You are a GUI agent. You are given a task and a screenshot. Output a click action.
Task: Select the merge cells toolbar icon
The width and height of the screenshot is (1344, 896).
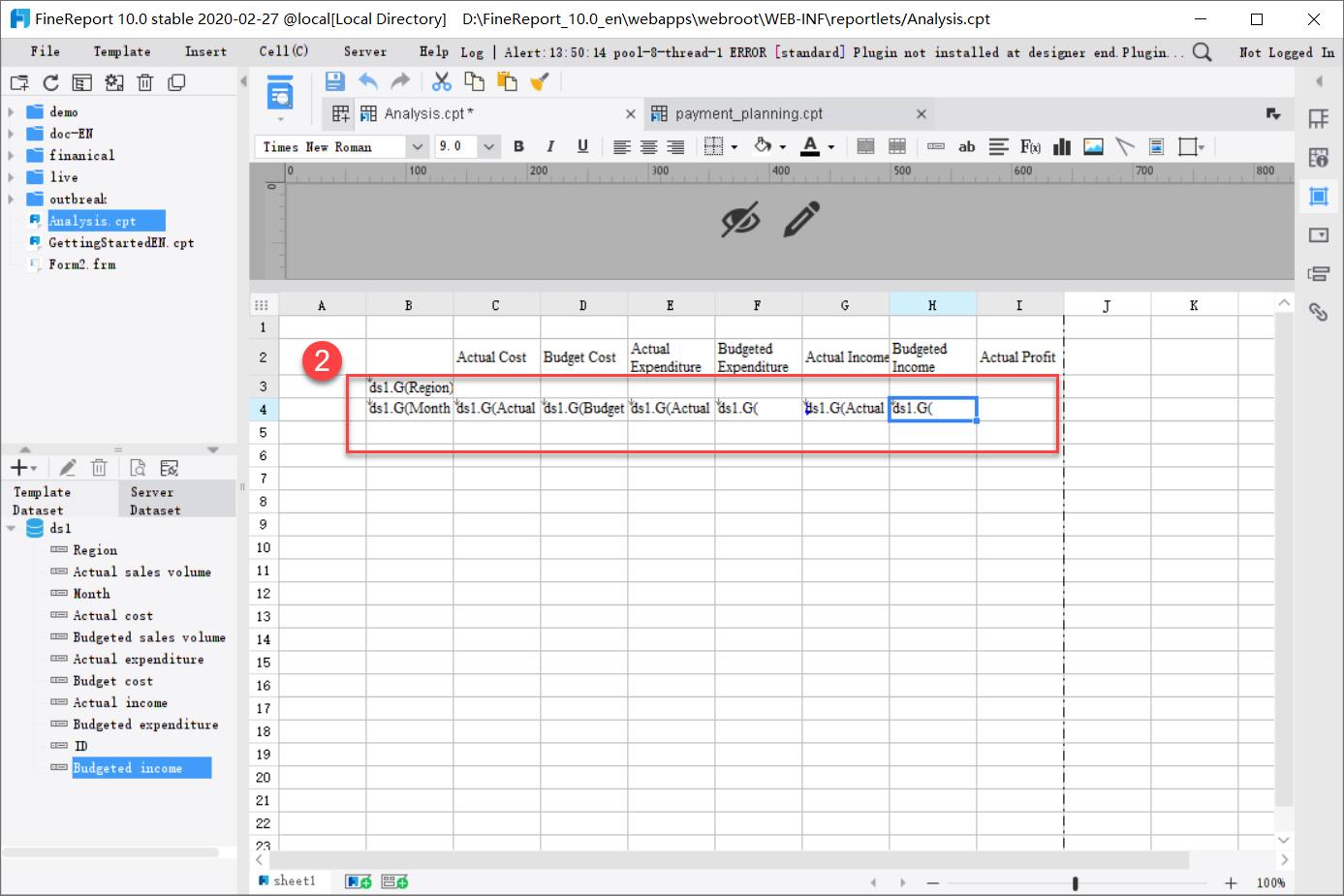865,146
